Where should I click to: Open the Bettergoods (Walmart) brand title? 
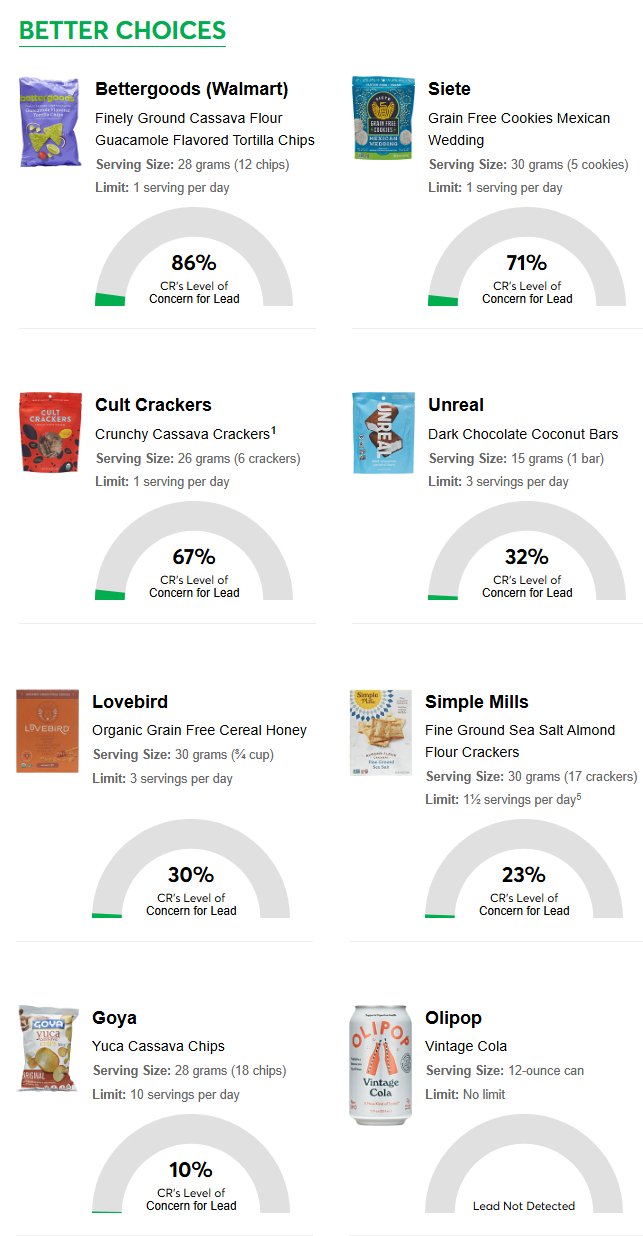pyautogui.click(x=191, y=89)
